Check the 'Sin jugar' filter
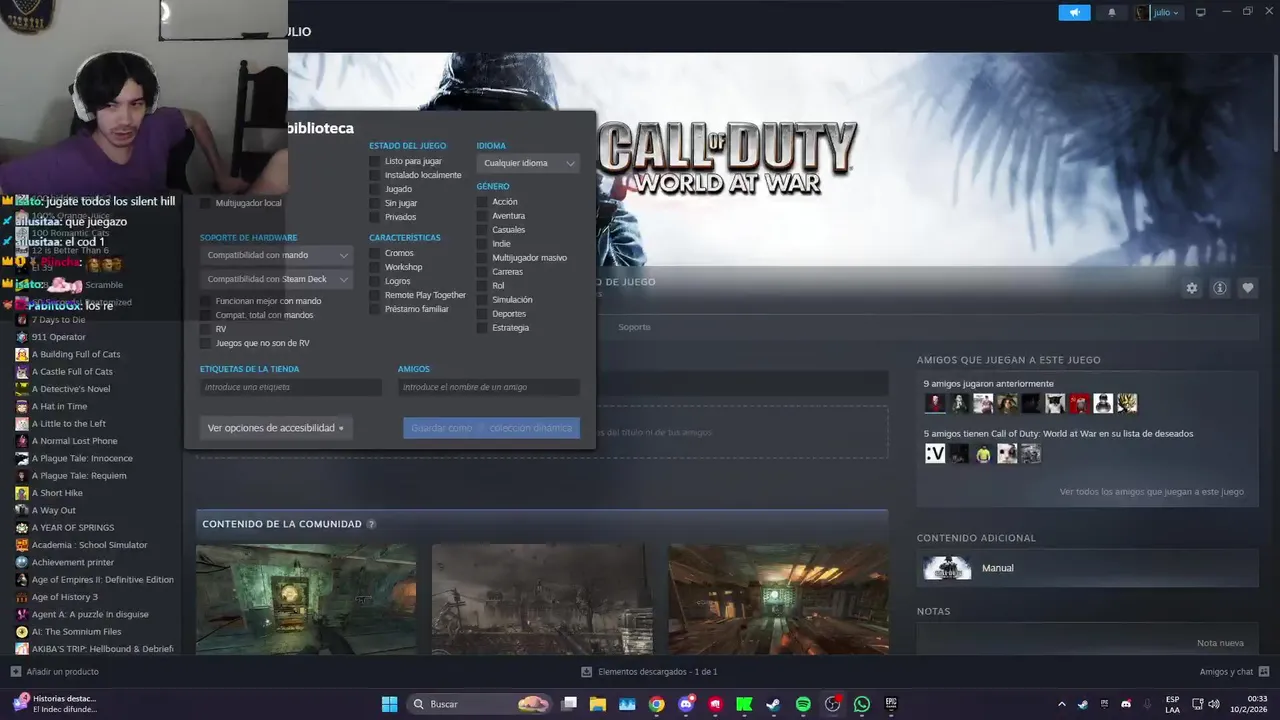 pyautogui.click(x=375, y=203)
